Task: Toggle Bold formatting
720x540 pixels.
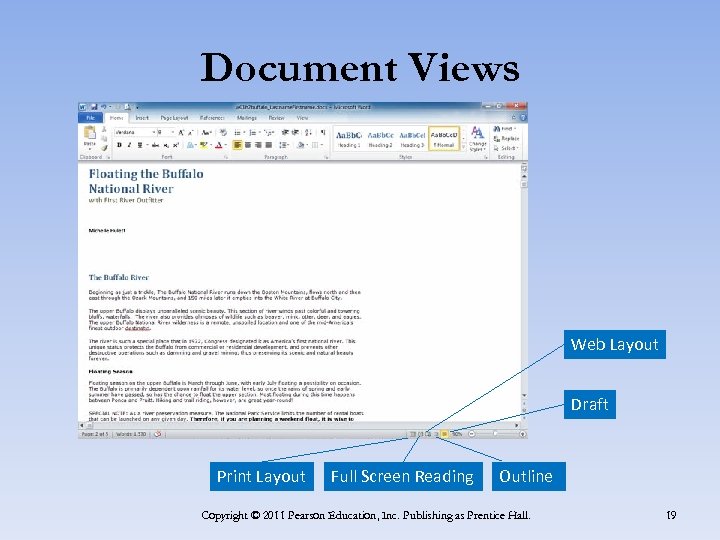Action: [119, 145]
